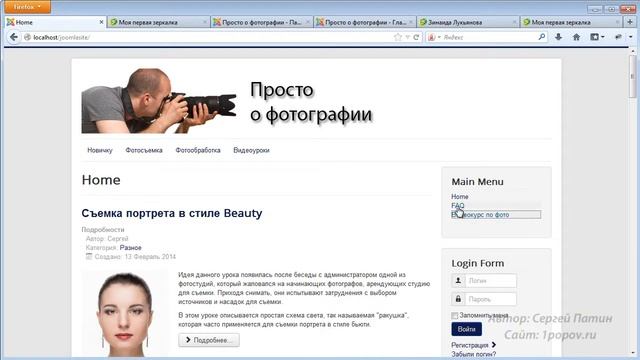This screenshot has height=360, width=640.
Task: Open the Видеоуроки menu item
Action: coord(251,150)
